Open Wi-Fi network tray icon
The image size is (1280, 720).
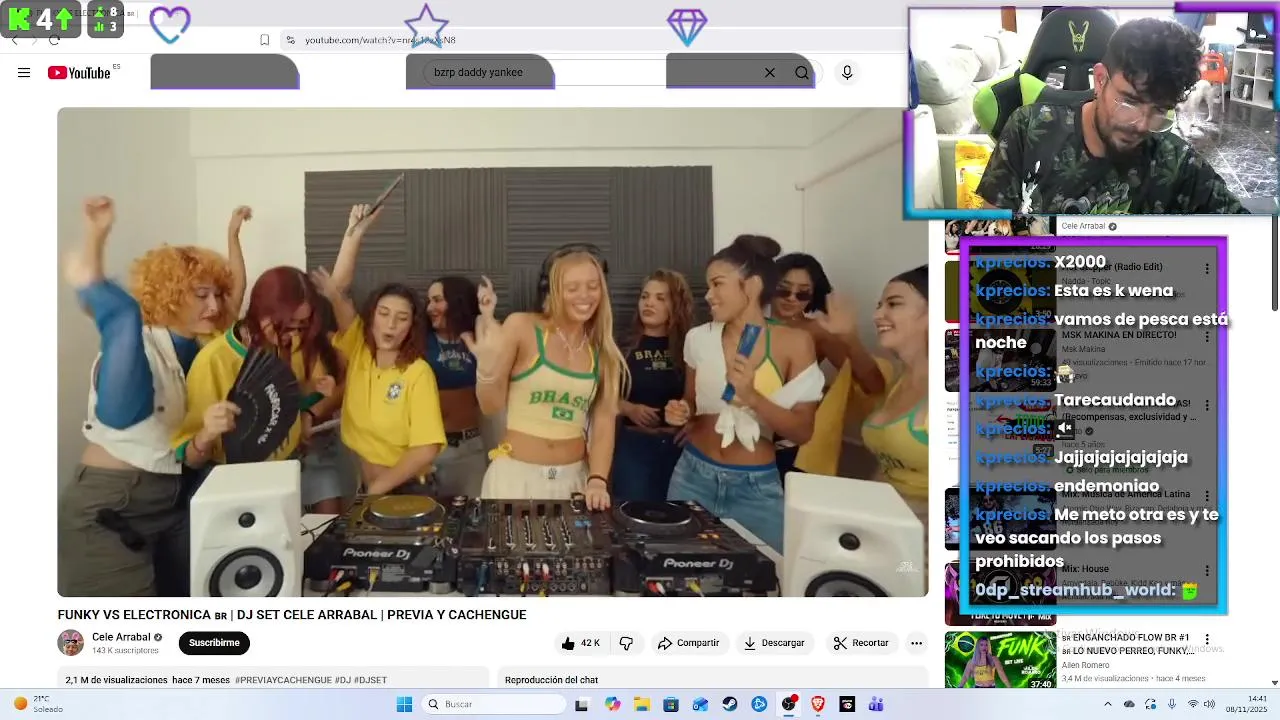coord(1192,704)
